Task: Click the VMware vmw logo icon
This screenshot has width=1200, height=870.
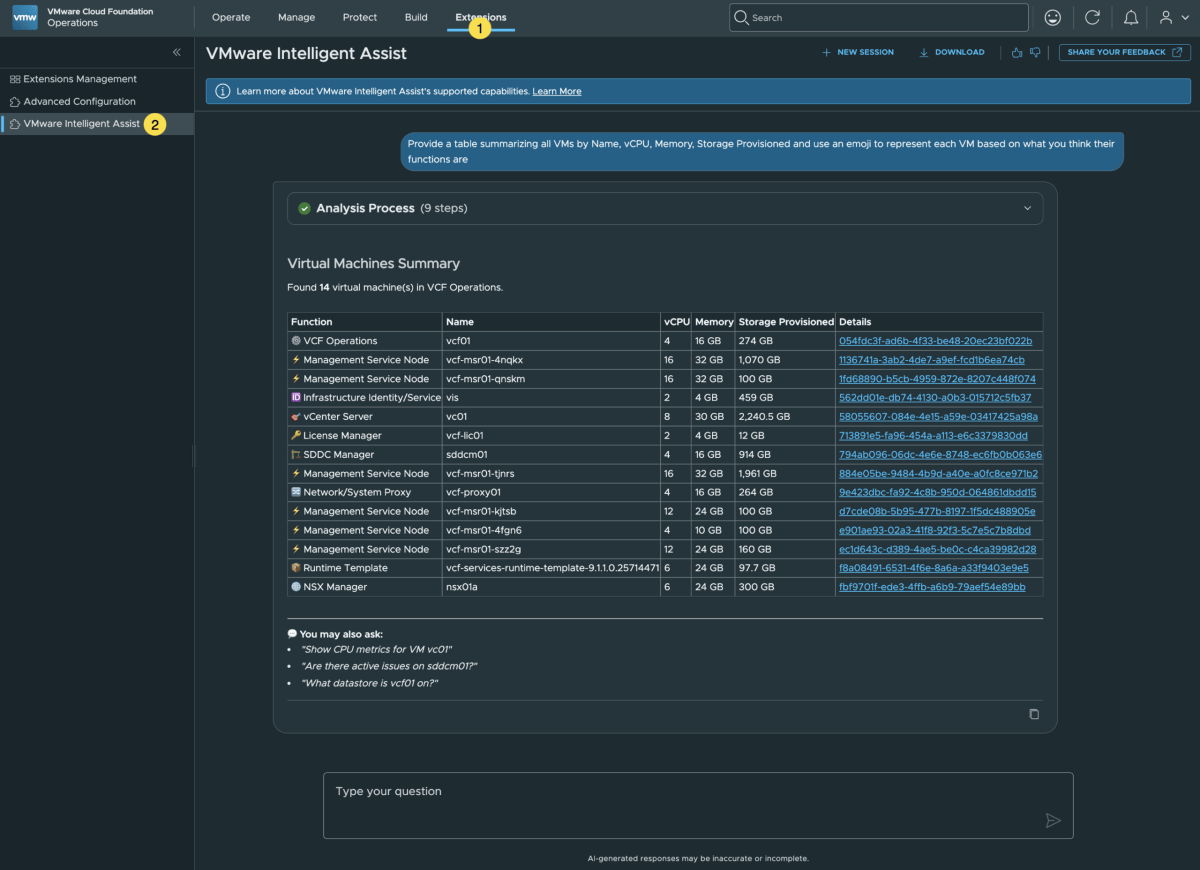Action: tap(26, 17)
